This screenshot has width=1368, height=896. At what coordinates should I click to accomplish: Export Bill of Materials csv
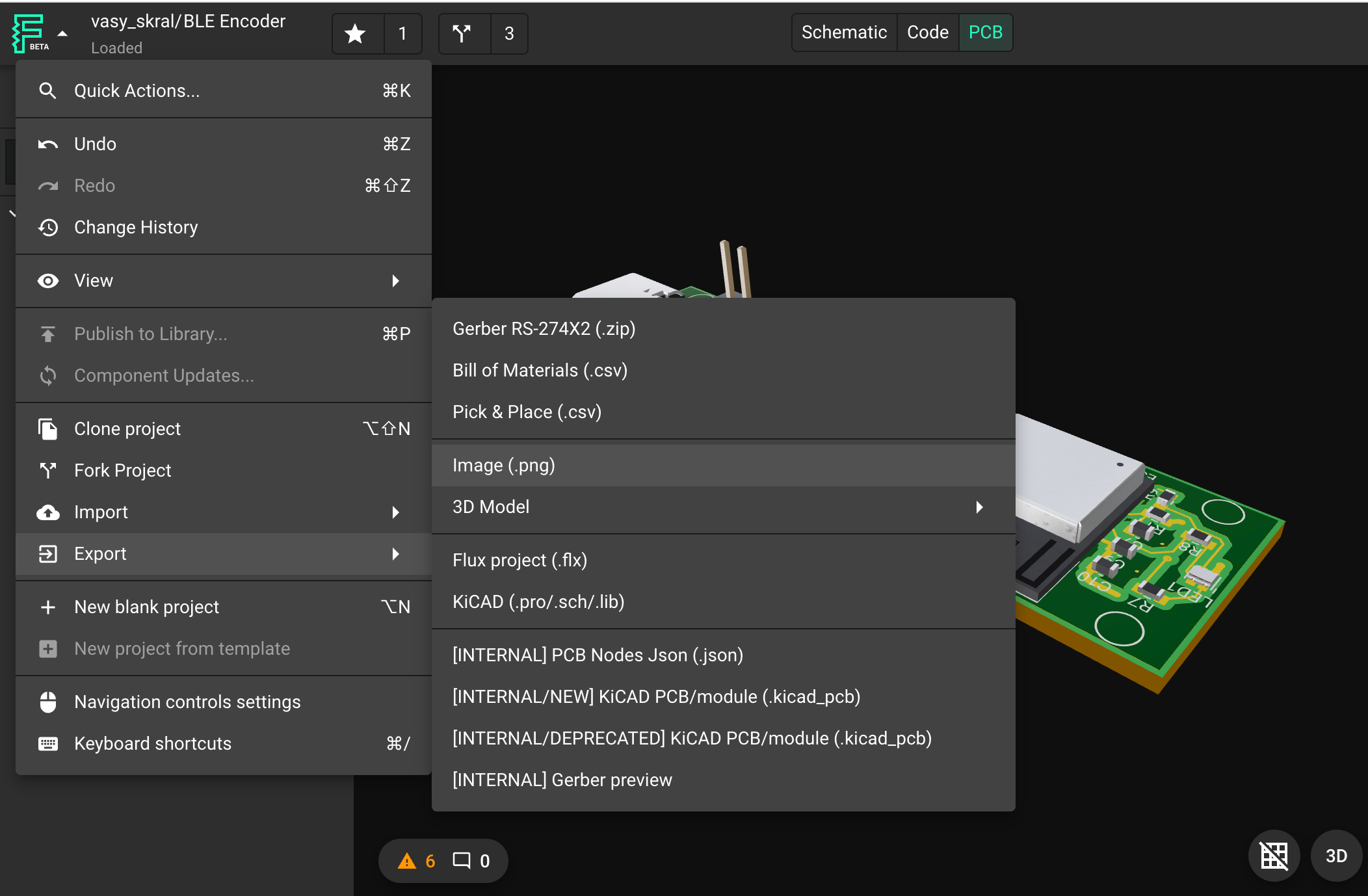point(723,370)
